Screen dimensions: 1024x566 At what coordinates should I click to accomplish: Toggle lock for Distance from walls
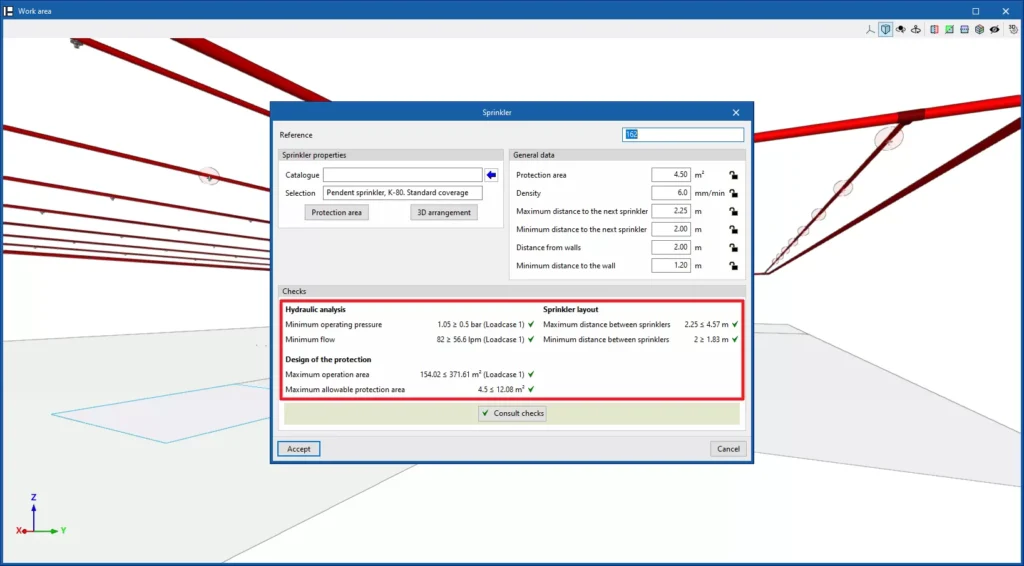[733, 247]
